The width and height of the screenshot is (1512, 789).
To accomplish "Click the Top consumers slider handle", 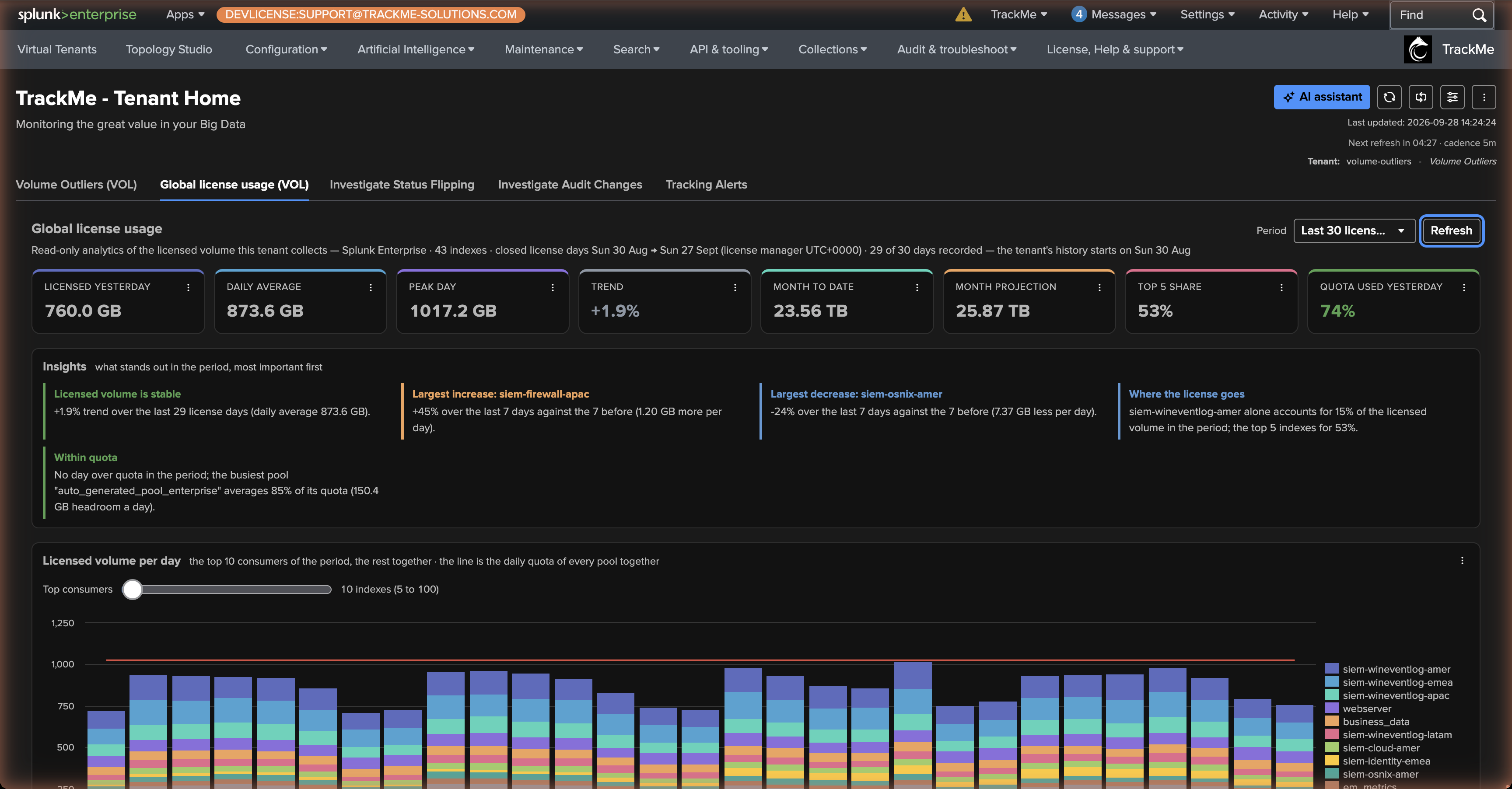I will click(x=133, y=589).
